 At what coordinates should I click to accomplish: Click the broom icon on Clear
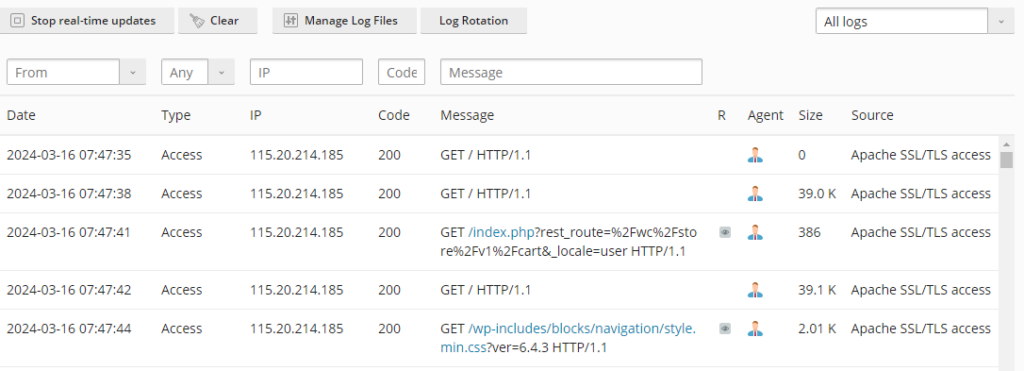[197, 21]
